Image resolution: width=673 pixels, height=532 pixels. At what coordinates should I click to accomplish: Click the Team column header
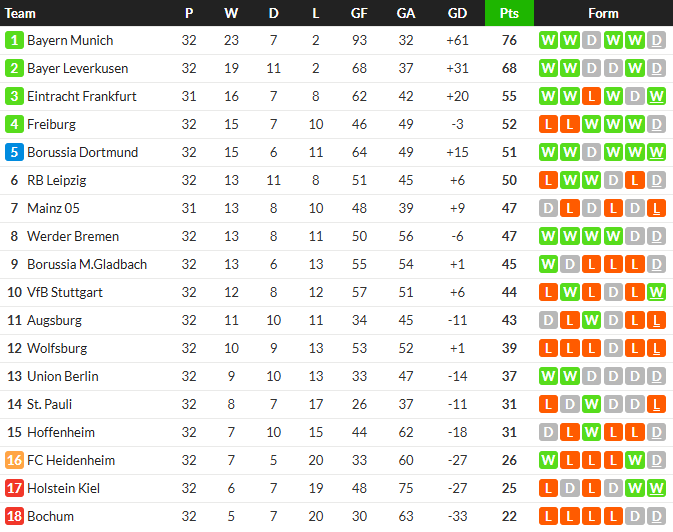click(21, 13)
